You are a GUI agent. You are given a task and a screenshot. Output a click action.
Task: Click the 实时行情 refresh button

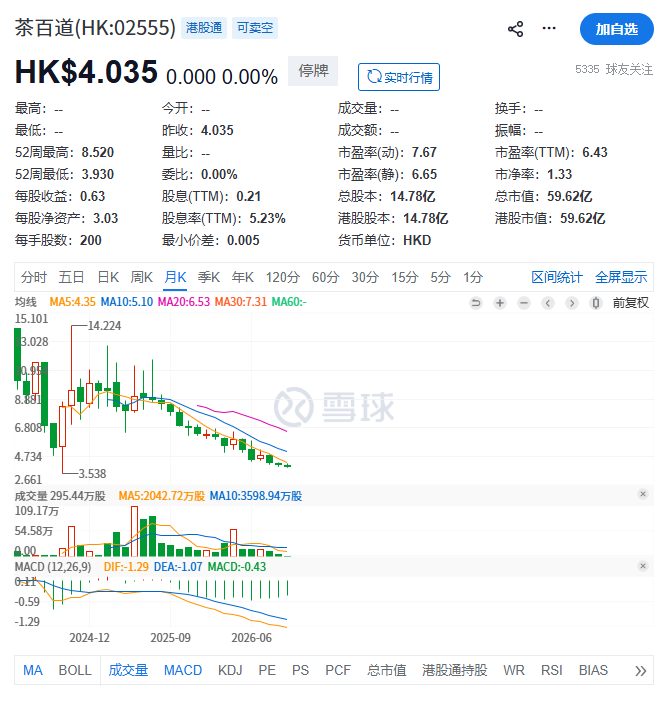click(x=399, y=77)
